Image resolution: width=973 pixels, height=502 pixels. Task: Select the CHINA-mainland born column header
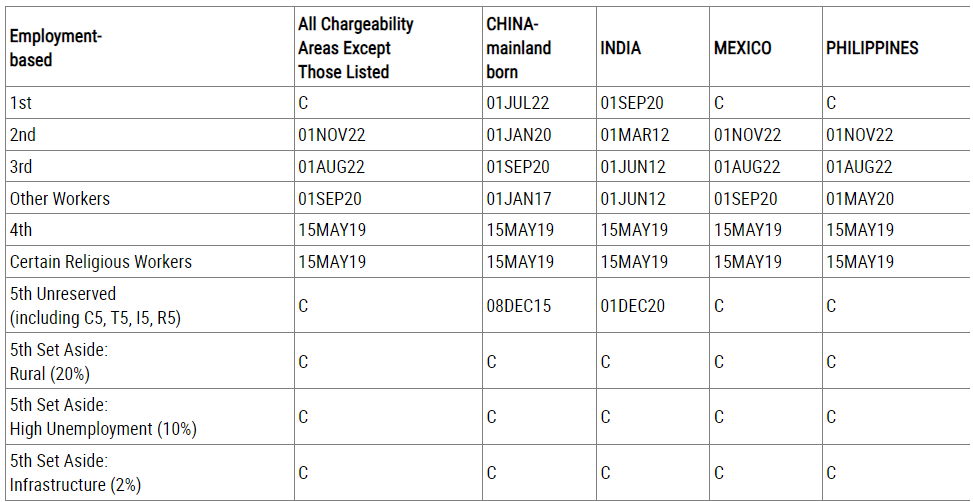click(519, 48)
